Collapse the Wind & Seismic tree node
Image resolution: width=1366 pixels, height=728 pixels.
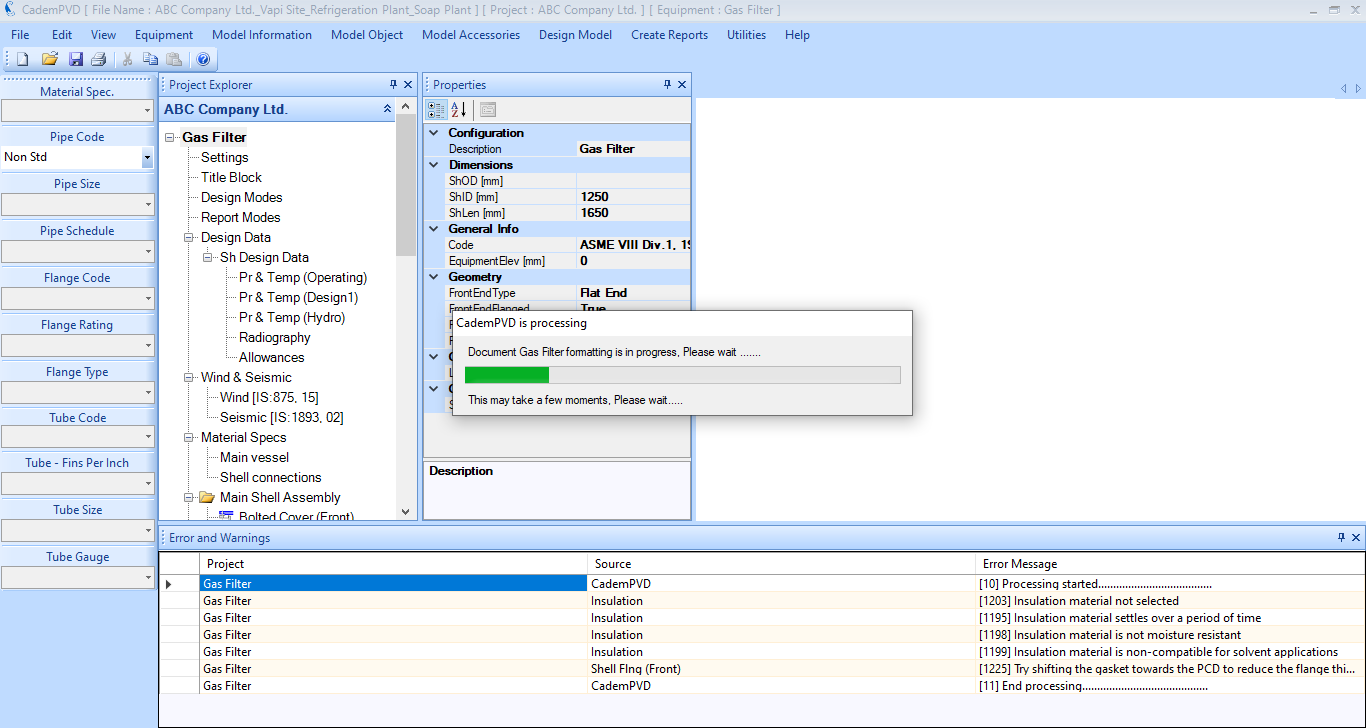(x=190, y=378)
